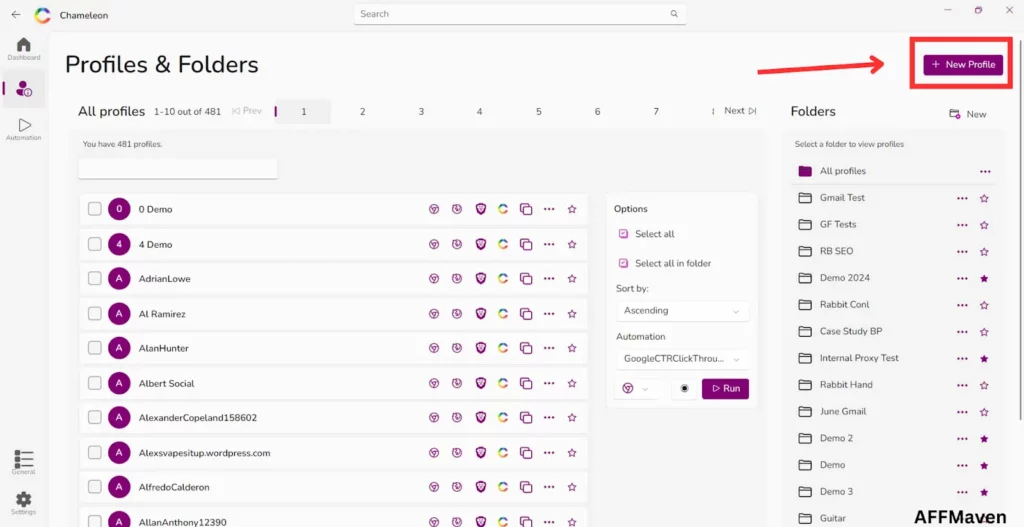This screenshot has height=527, width=1024.
Task: Tick the Al Ramirez checkbox
Action: (95, 314)
